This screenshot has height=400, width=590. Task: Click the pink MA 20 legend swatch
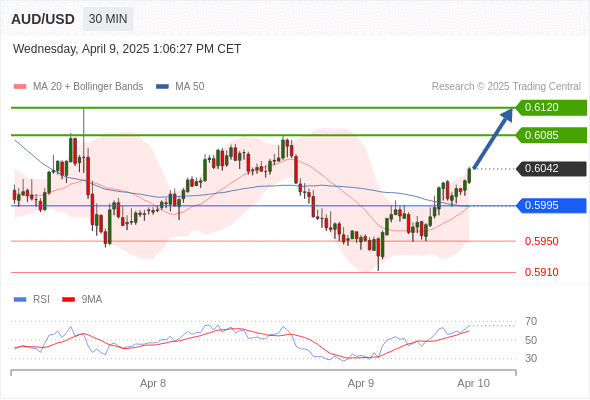click(x=20, y=87)
